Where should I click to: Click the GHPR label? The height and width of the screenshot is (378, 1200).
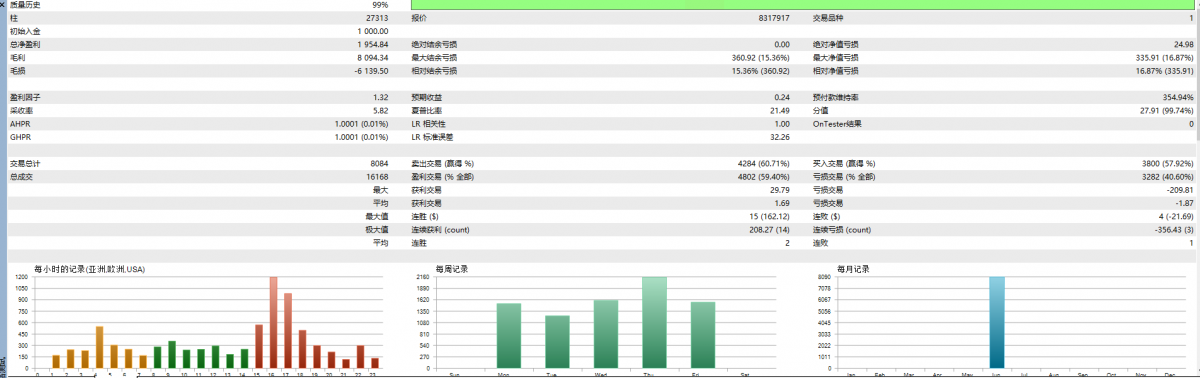(x=21, y=137)
